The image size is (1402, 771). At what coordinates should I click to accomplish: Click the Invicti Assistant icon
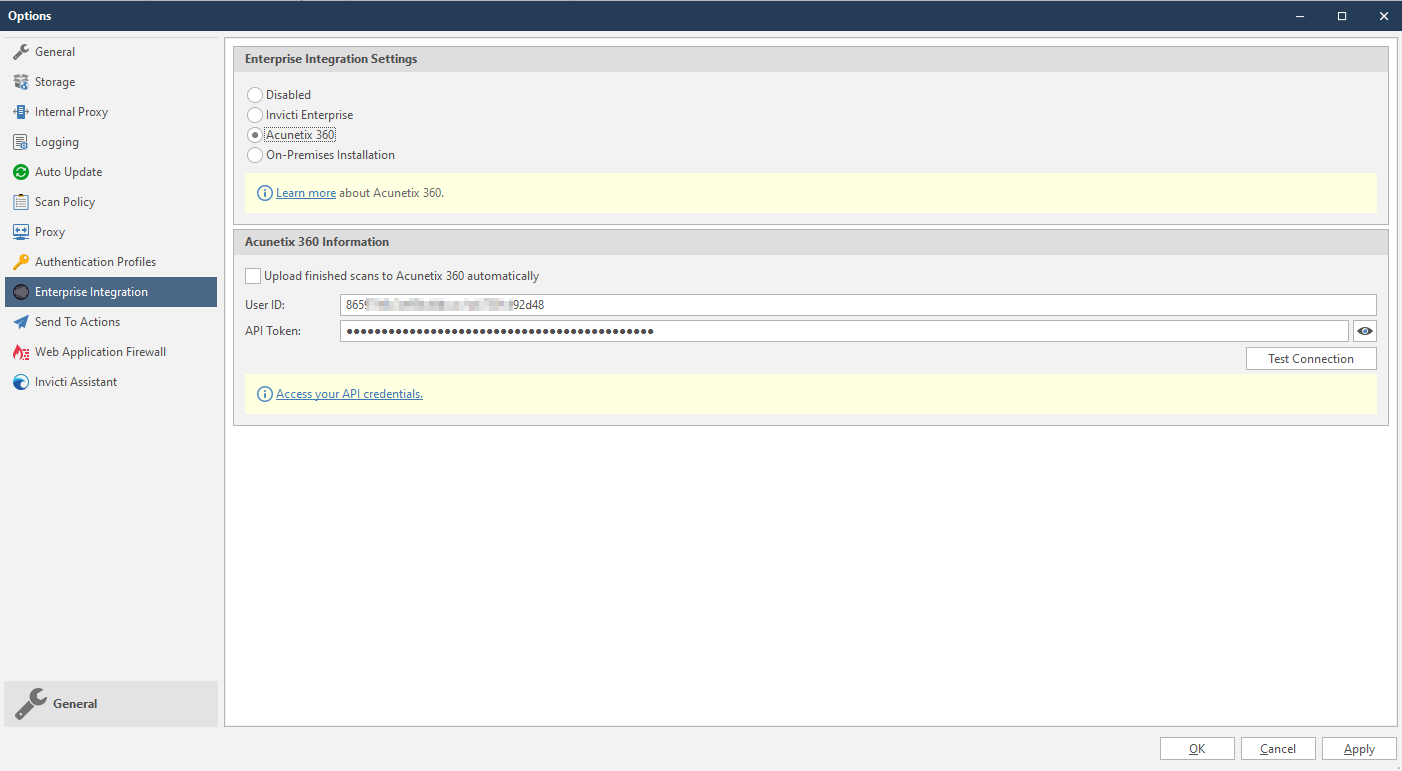pyautogui.click(x=20, y=382)
